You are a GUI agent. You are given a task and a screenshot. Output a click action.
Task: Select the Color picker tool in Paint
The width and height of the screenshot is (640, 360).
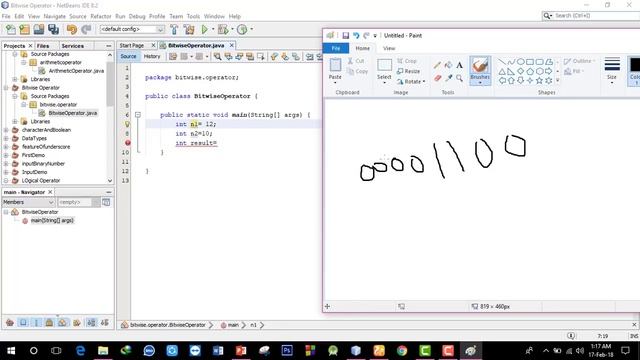coord(448,78)
